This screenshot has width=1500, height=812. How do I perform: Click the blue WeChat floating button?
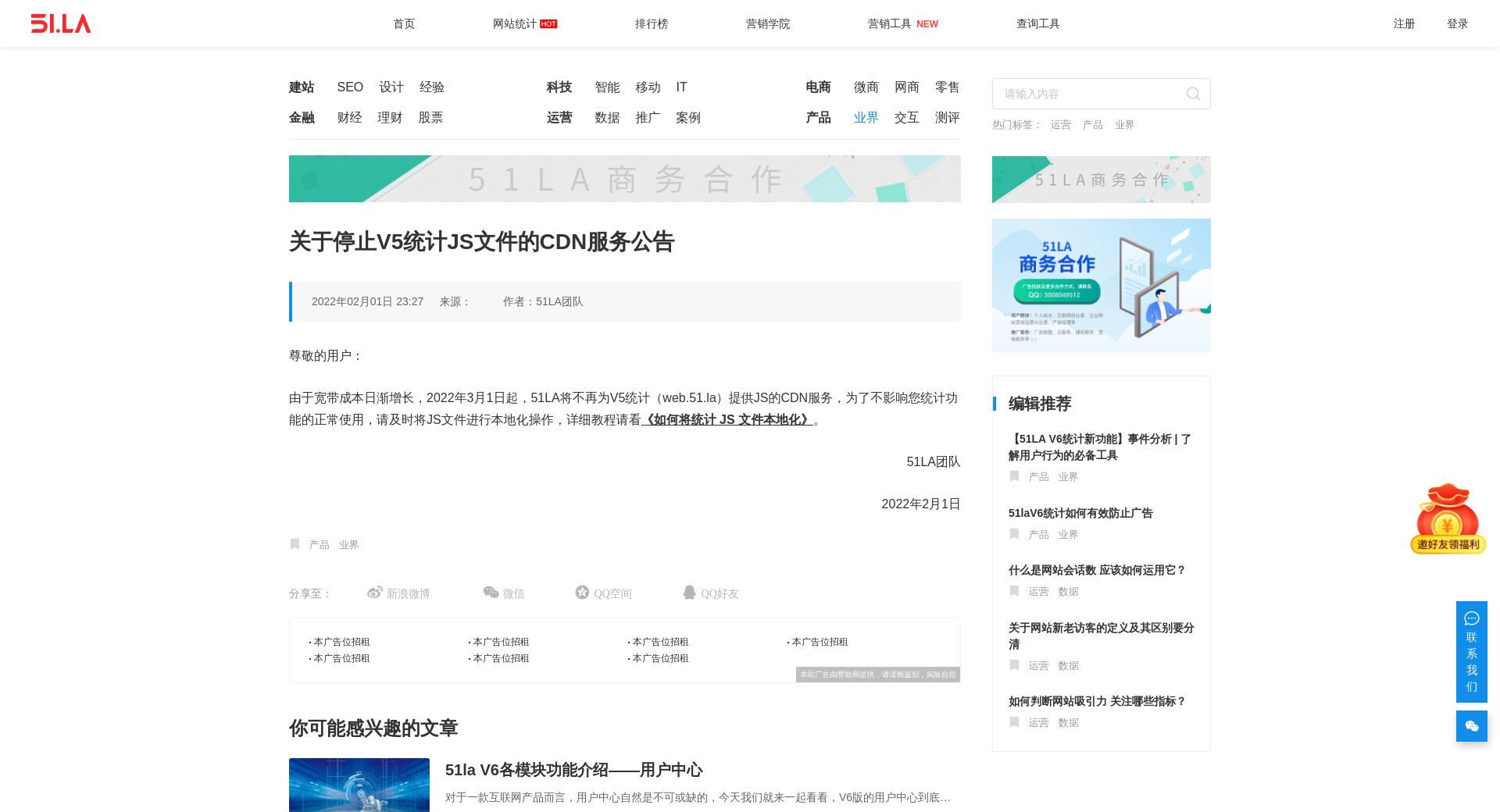pyautogui.click(x=1471, y=726)
